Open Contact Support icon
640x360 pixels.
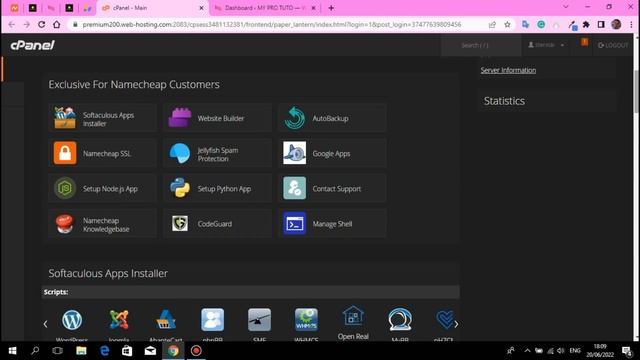294,188
